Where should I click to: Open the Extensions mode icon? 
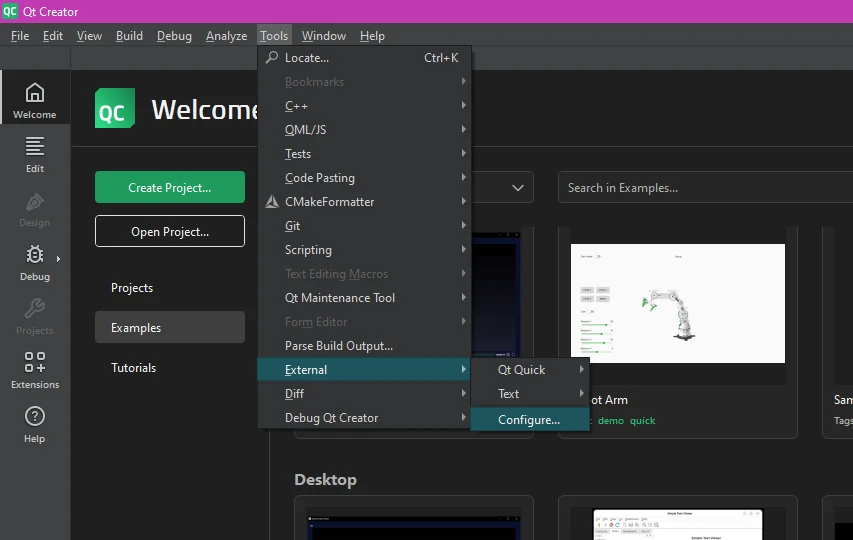35,362
